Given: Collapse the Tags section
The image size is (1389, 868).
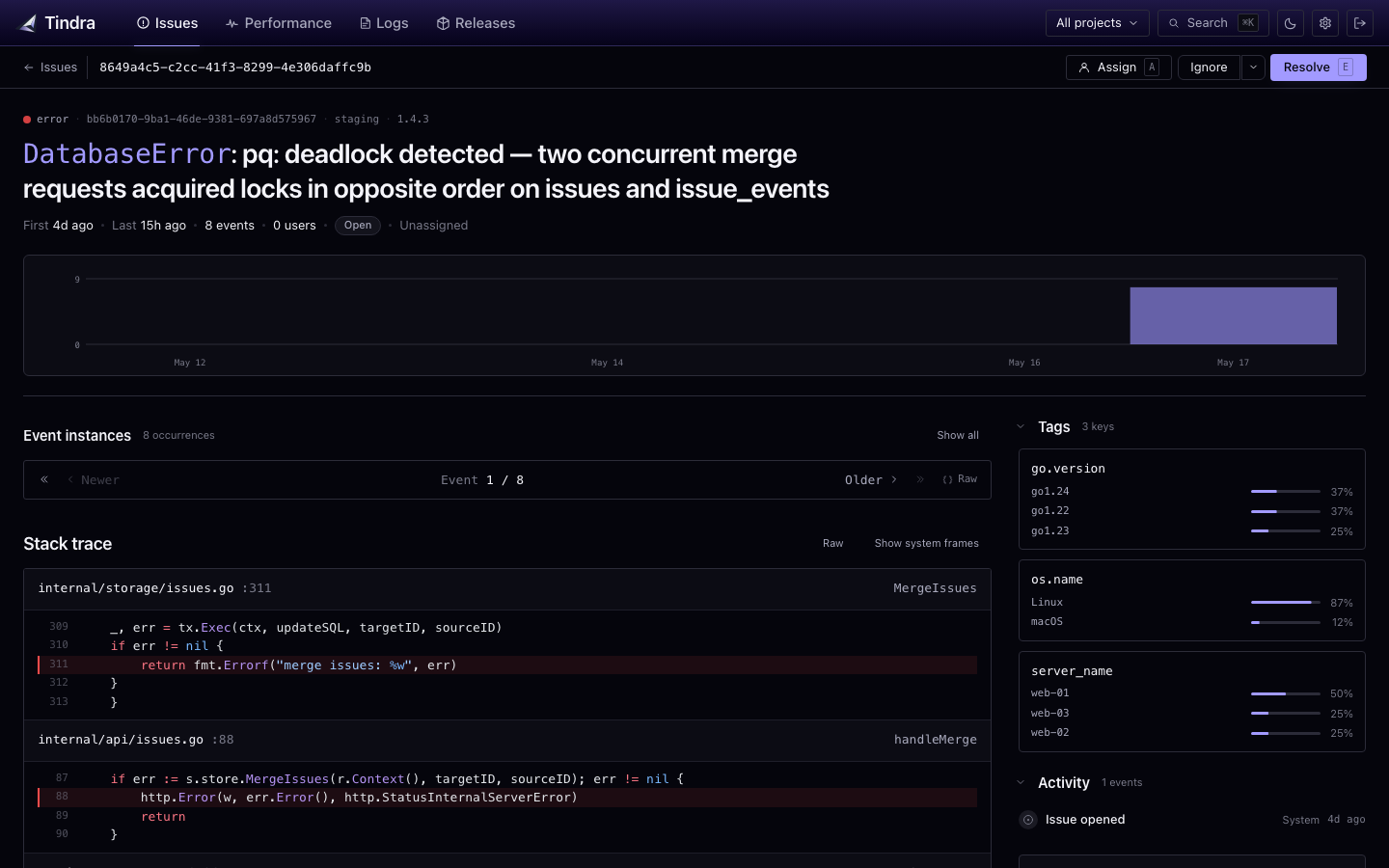Looking at the screenshot, I should 1021,426.
